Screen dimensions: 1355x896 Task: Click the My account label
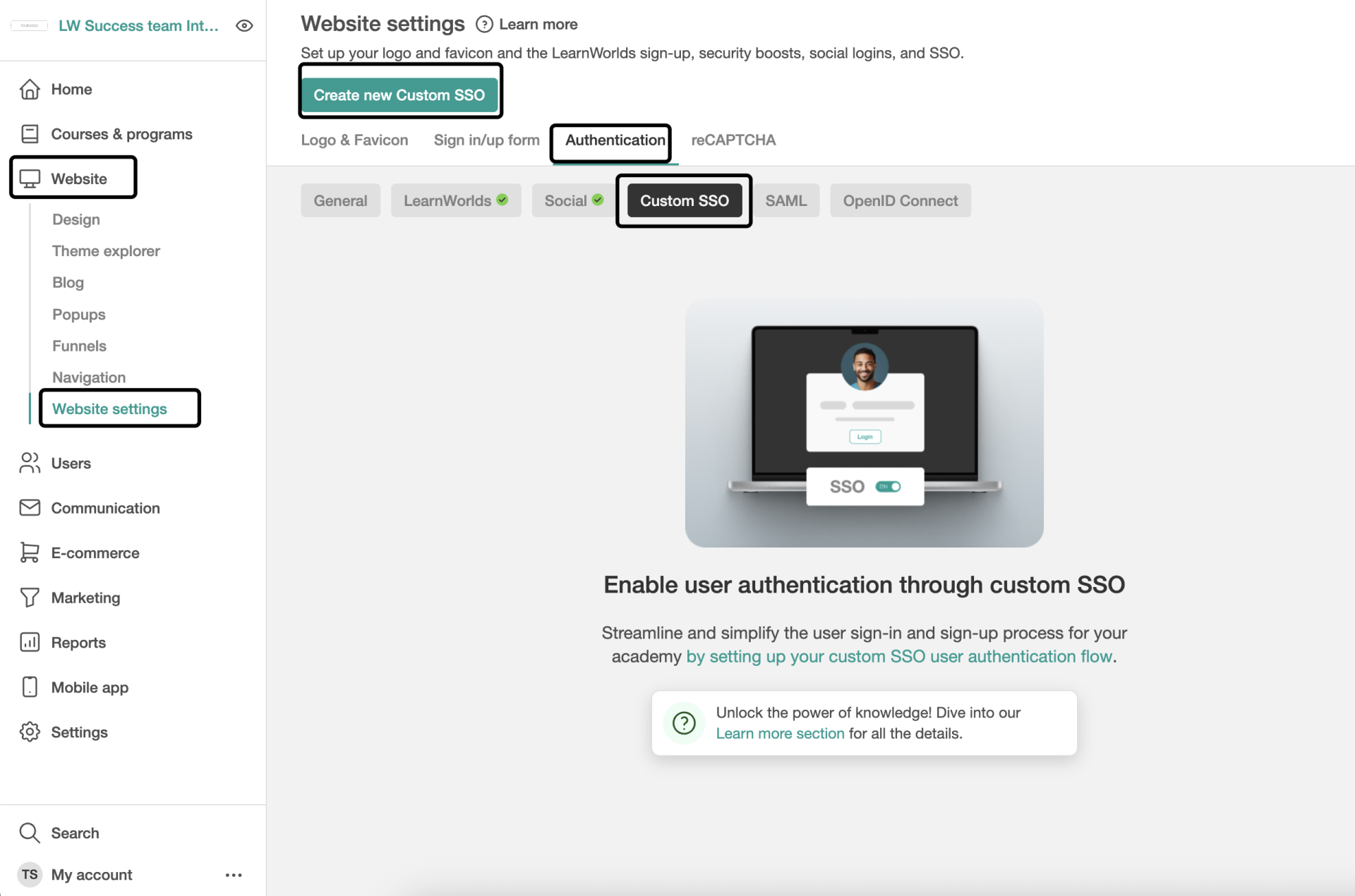pos(92,875)
